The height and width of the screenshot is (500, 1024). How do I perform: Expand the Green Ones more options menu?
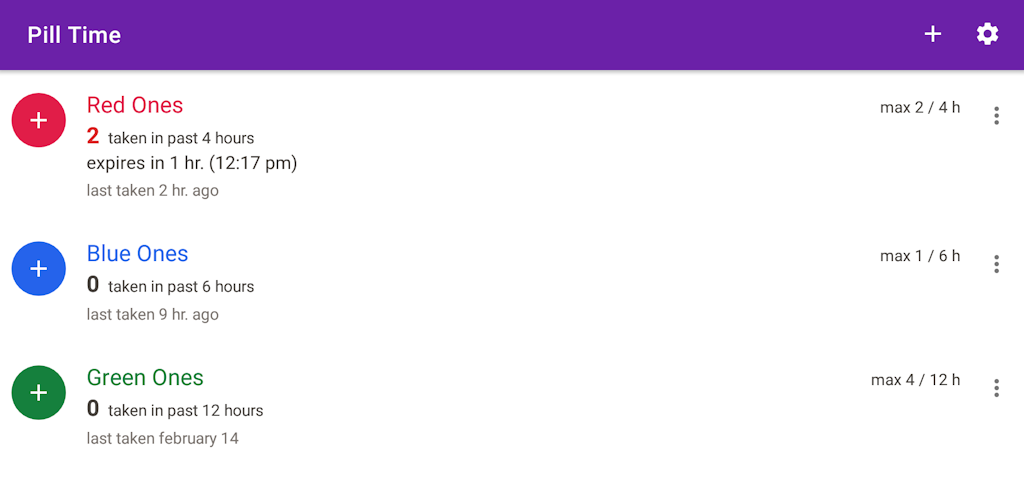click(996, 388)
